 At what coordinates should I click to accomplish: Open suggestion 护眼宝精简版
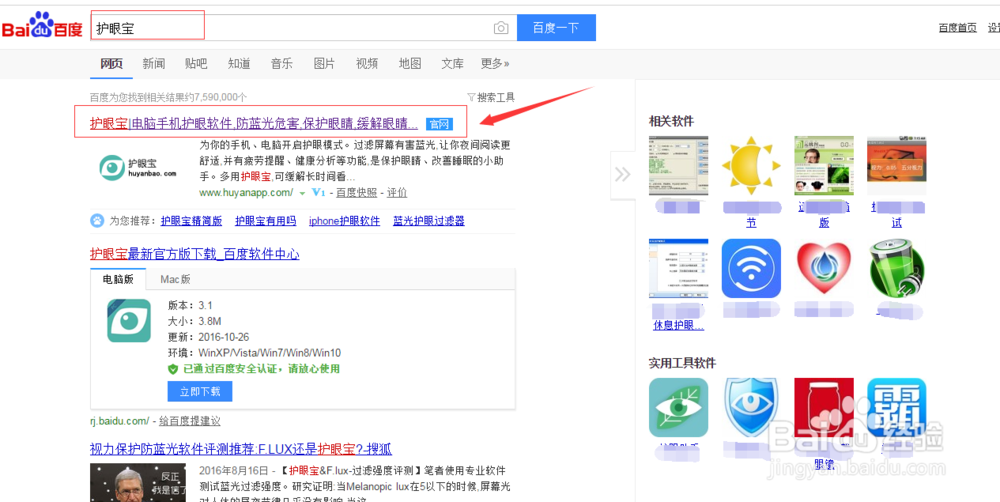[x=191, y=221]
